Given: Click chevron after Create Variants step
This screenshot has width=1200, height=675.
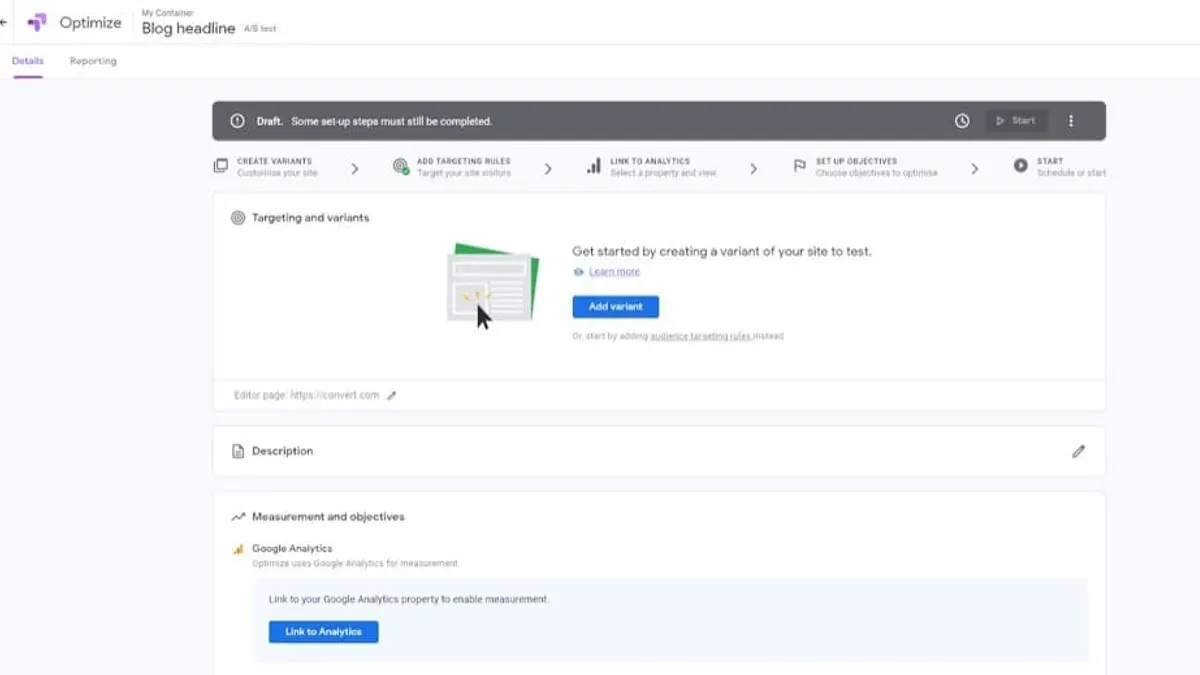Looking at the screenshot, I should [355, 169].
